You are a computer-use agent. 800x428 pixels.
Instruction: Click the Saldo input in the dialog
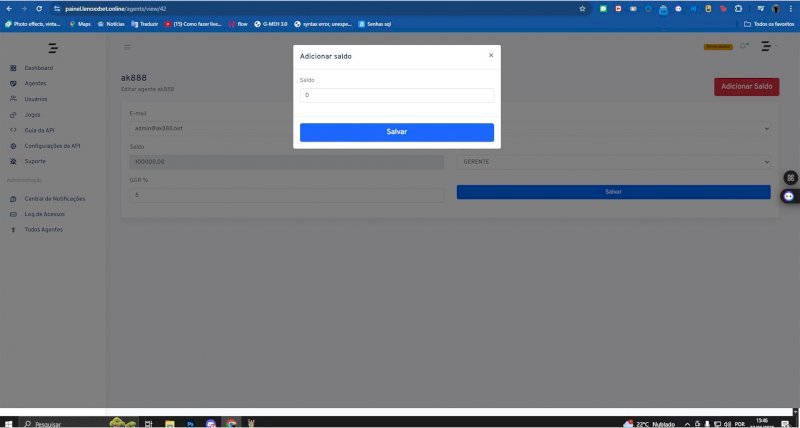pyautogui.click(x=397, y=95)
